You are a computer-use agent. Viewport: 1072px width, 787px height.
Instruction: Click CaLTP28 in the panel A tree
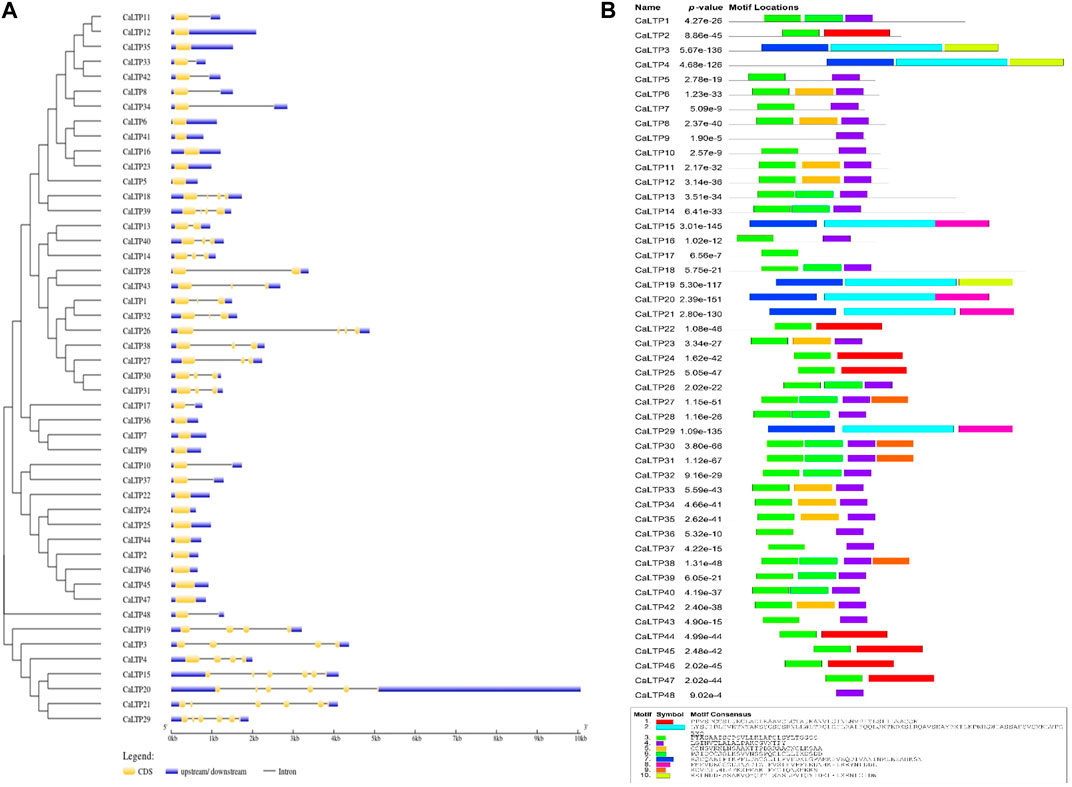[x=137, y=271]
